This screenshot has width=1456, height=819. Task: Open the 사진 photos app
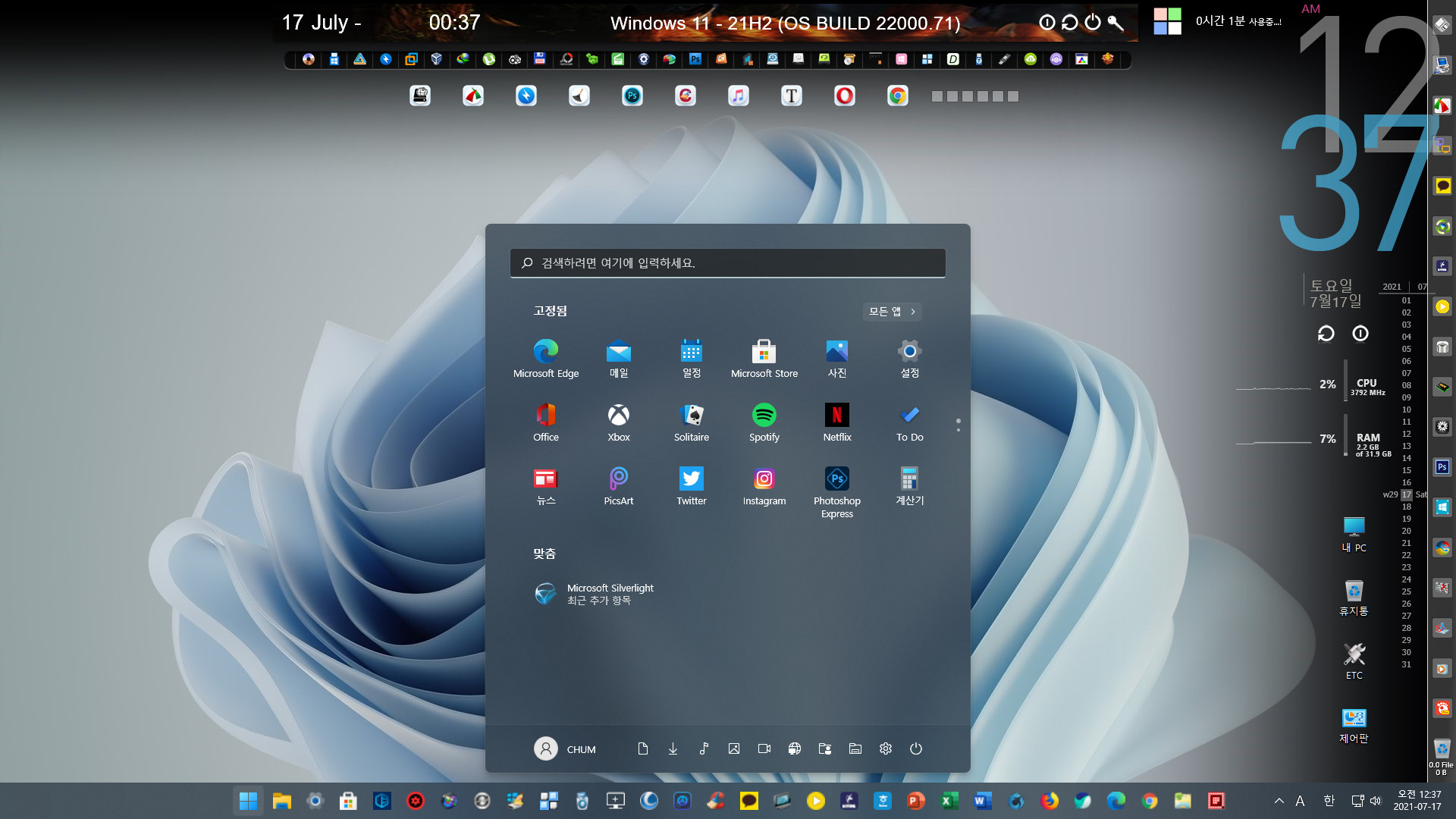[837, 359]
